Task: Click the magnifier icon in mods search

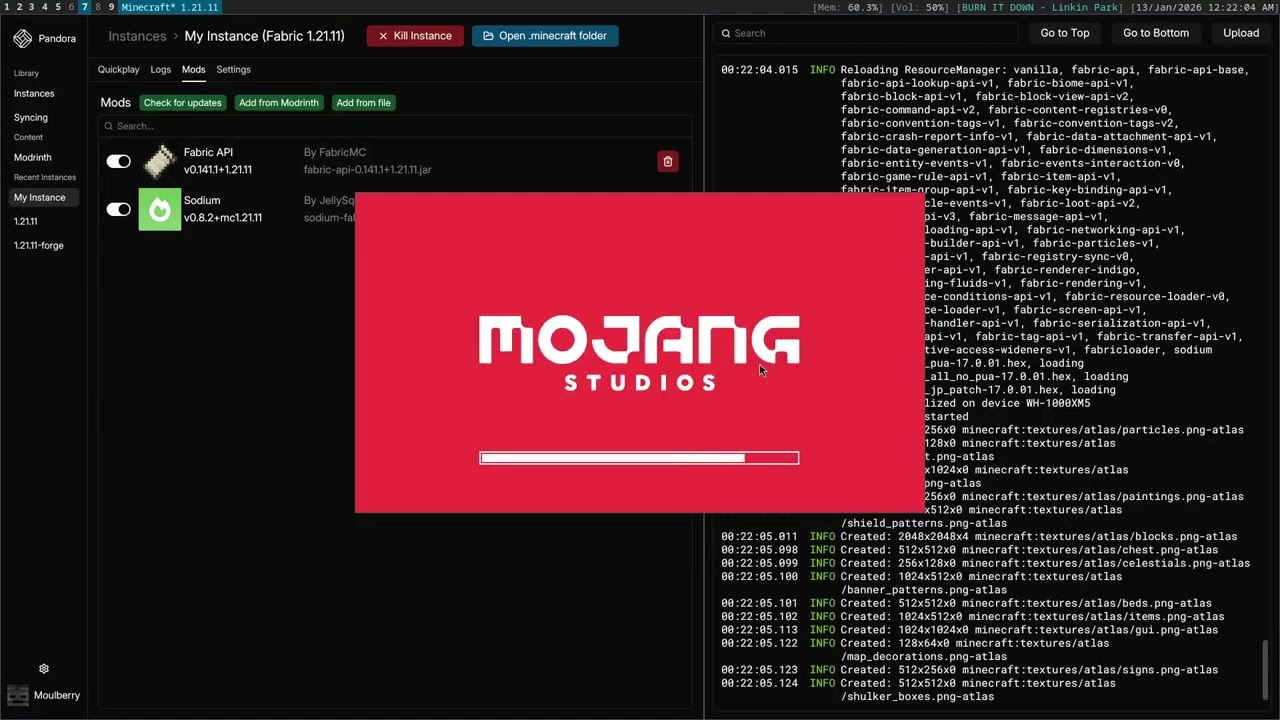Action: click(x=109, y=126)
